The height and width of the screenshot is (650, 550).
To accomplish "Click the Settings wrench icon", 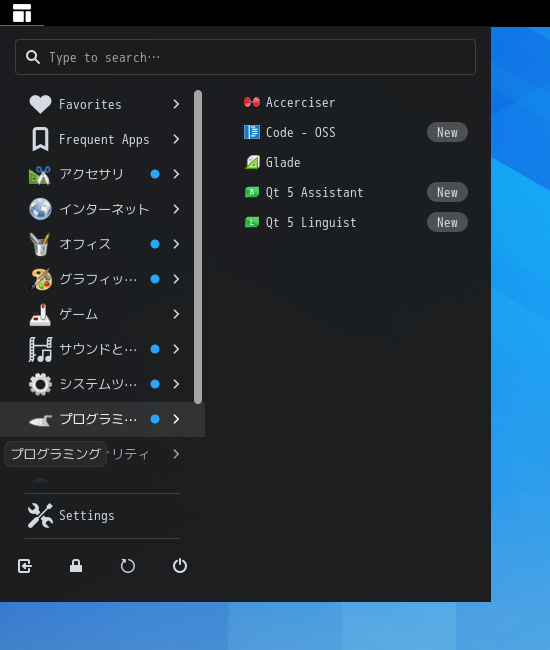I will pos(40,515).
